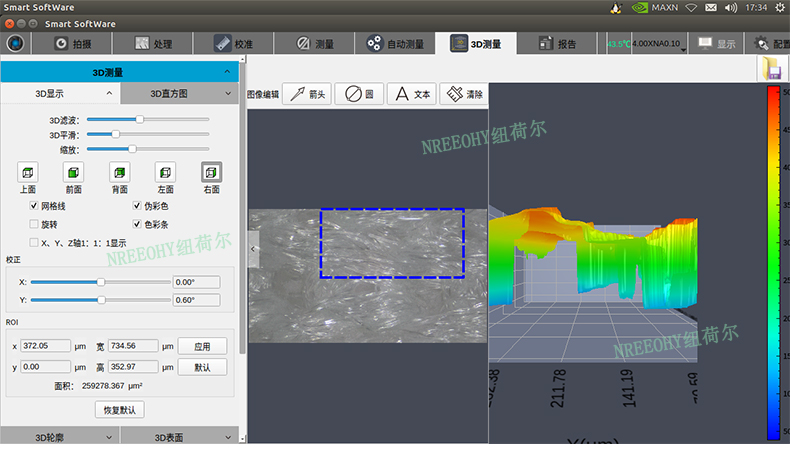Select the 箭头 arrow annotation tool
The width and height of the screenshot is (790, 452).
tap(307, 94)
